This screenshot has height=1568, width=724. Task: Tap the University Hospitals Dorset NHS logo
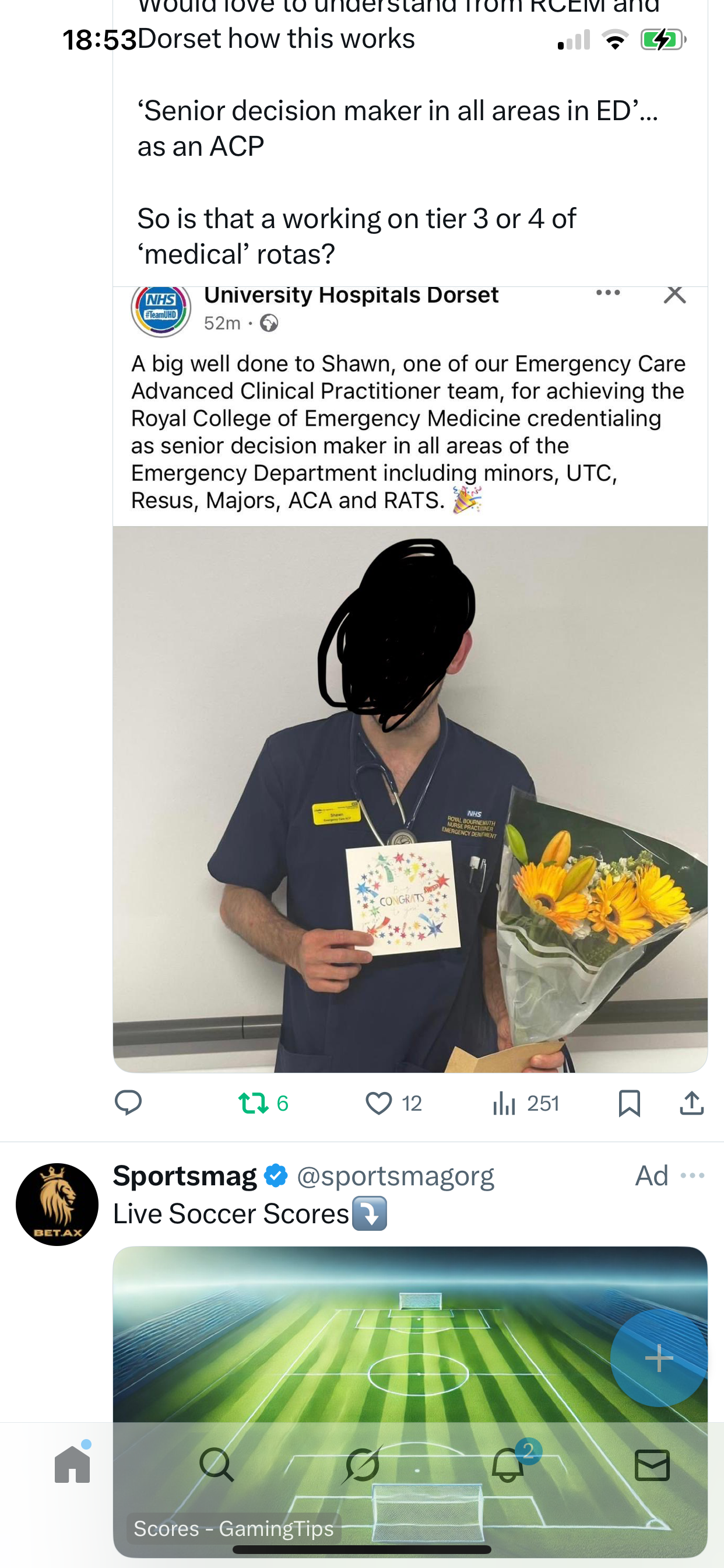tap(161, 309)
